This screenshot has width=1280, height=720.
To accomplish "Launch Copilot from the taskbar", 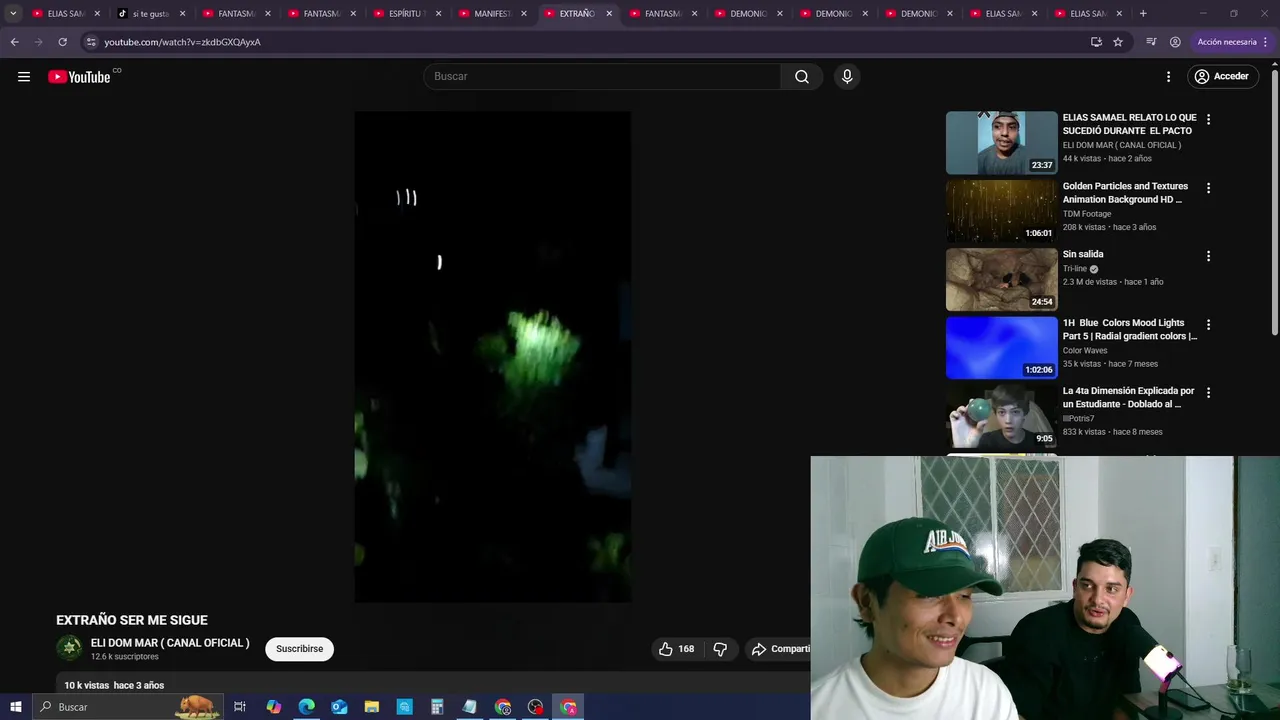I will tap(274, 707).
